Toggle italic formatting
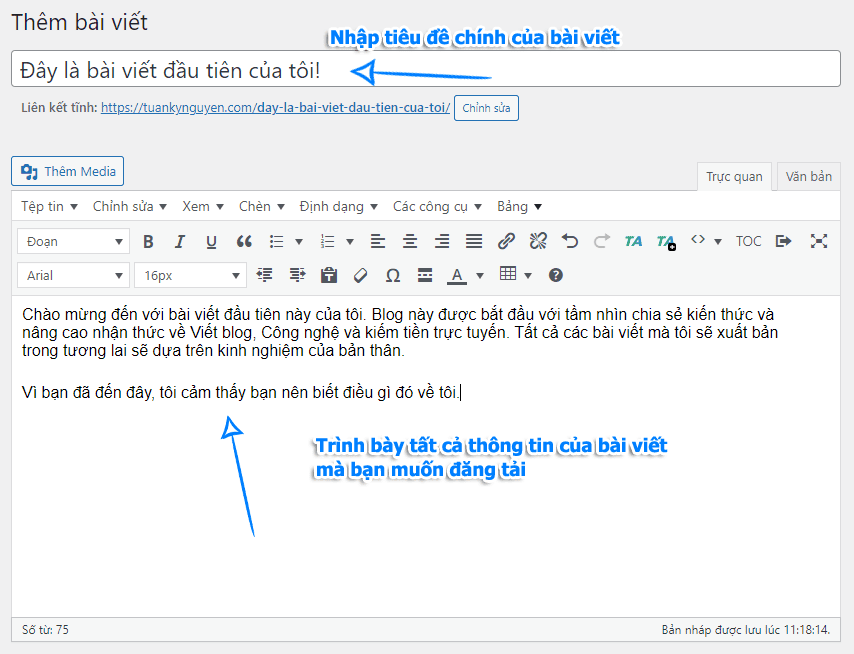This screenshot has width=854, height=654. [x=179, y=241]
